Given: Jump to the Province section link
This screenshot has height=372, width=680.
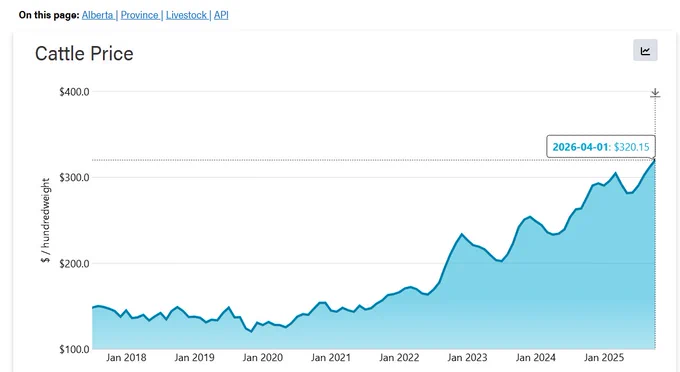Looking at the screenshot, I should pyautogui.click(x=140, y=15).
